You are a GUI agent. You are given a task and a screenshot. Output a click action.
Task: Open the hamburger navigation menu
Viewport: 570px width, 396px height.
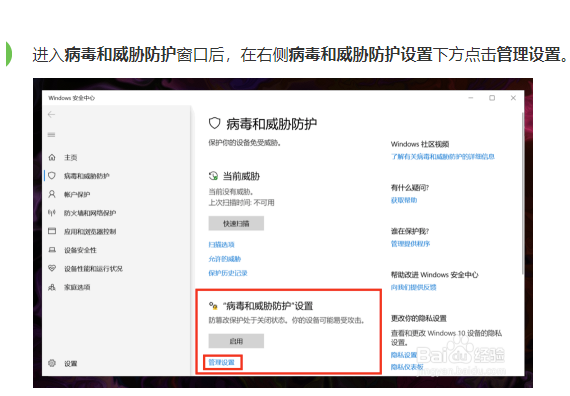click(51, 135)
